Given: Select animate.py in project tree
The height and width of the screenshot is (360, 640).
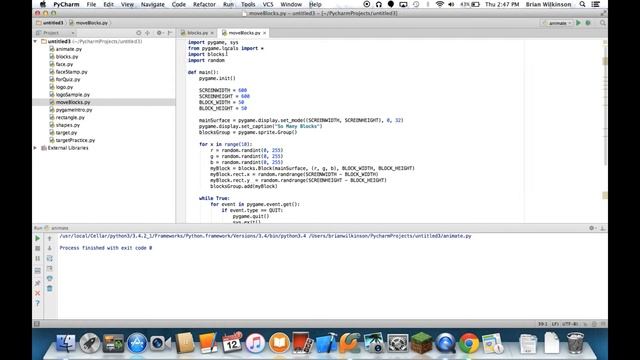Looking at the screenshot, I should [69, 49].
